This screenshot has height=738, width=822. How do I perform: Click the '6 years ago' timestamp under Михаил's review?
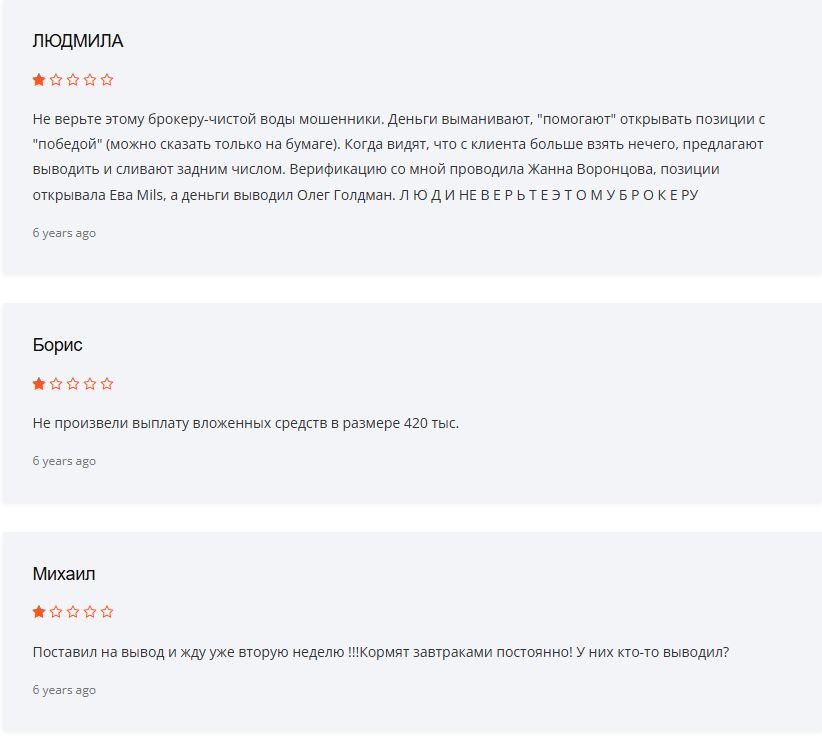[x=64, y=690]
